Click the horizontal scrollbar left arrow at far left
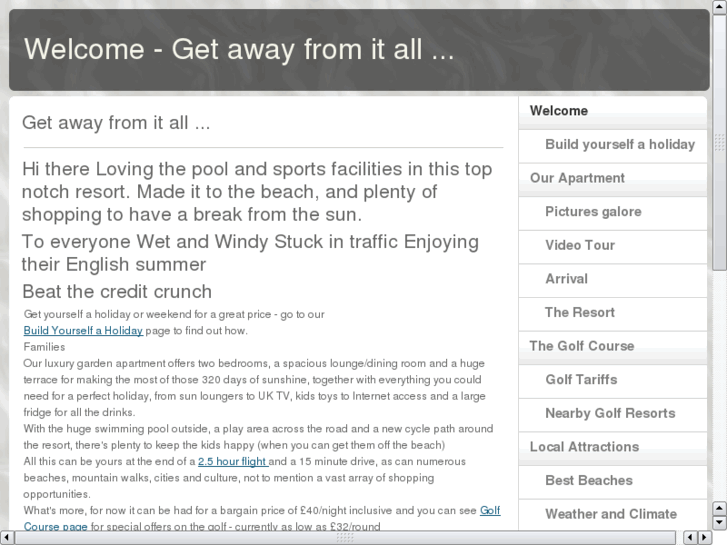Viewport: 727px width, 545px height. click(x=7, y=537)
